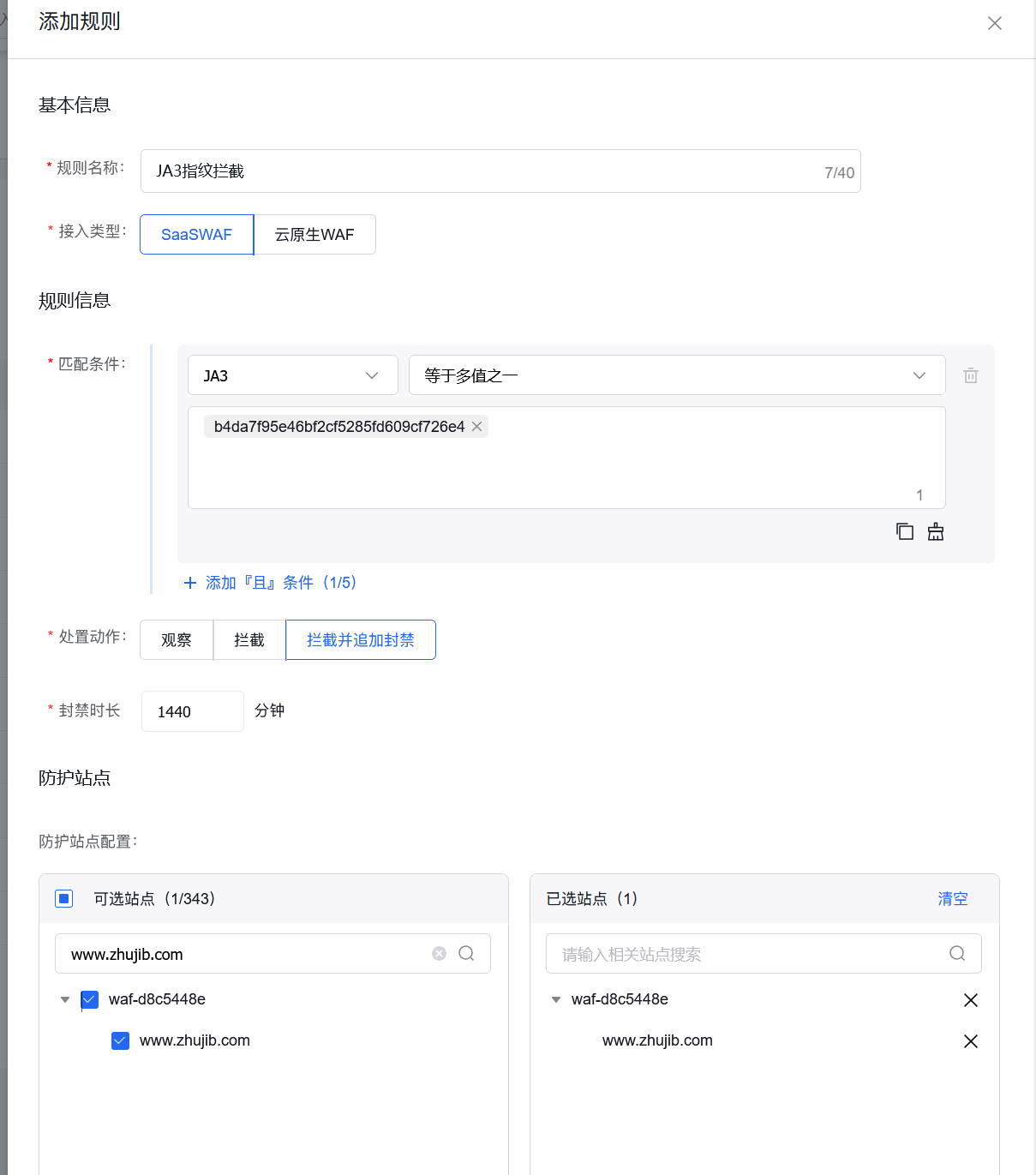Toggle the select-all 可选站点 checkbox
Image resolution: width=1036 pixels, height=1175 pixels.
point(64,898)
